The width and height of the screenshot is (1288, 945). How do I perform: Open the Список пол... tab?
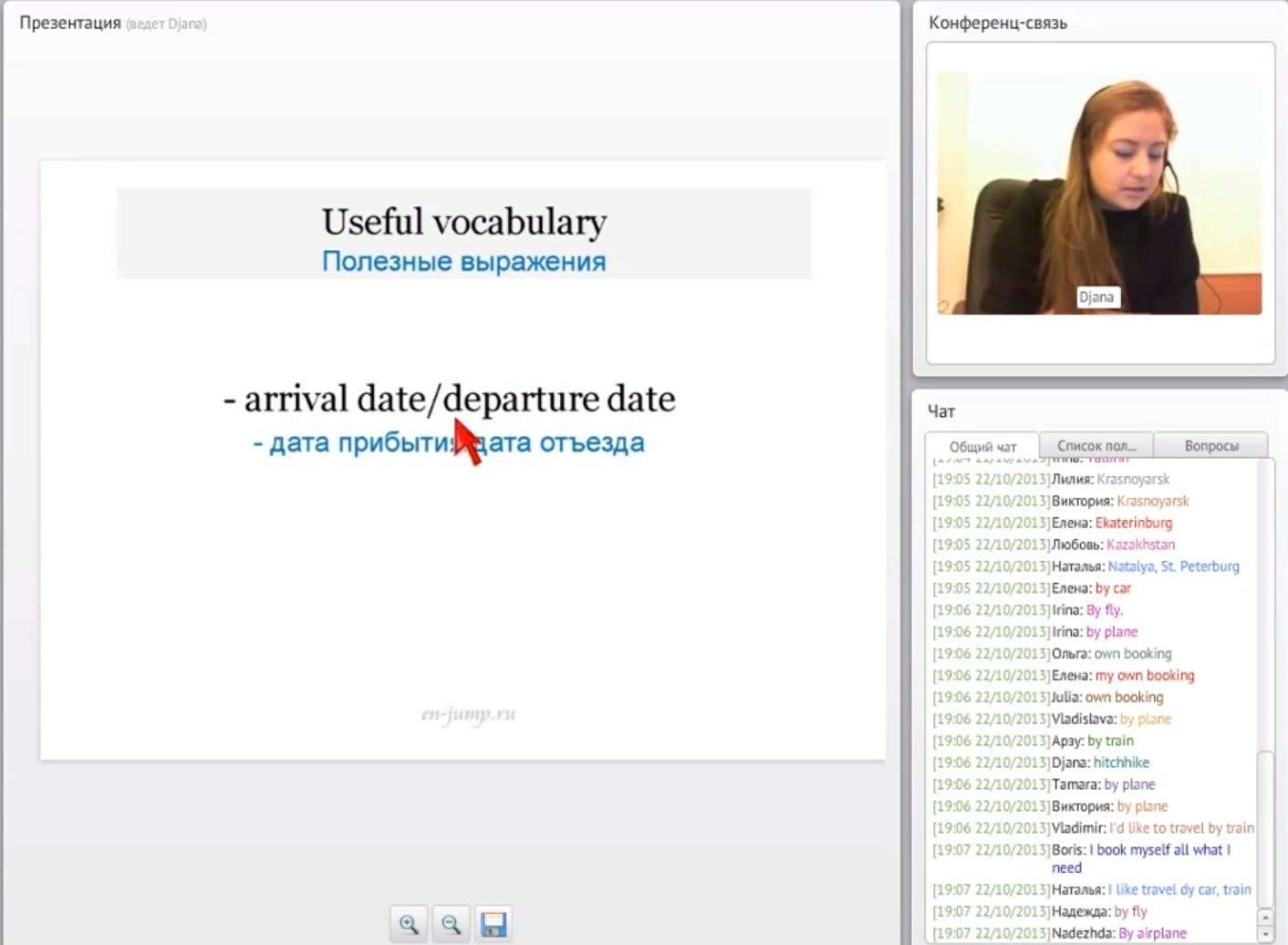pyautogui.click(x=1096, y=445)
